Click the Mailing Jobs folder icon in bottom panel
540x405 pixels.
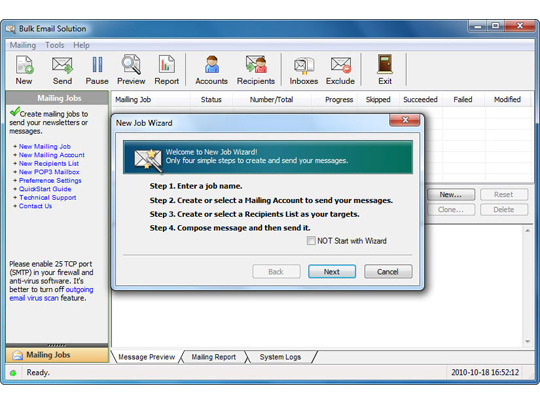[x=18, y=355]
